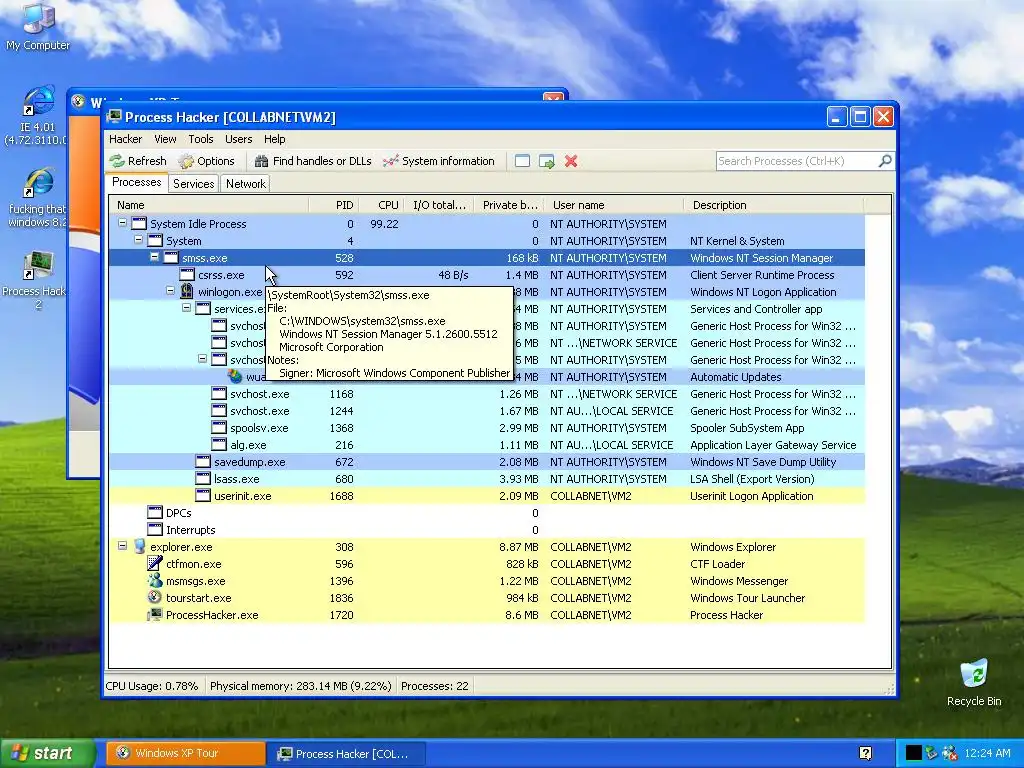Viewport: 1024px width, 768px height.
Task: Click the search magnifier icon
Action: coord(885,161)
